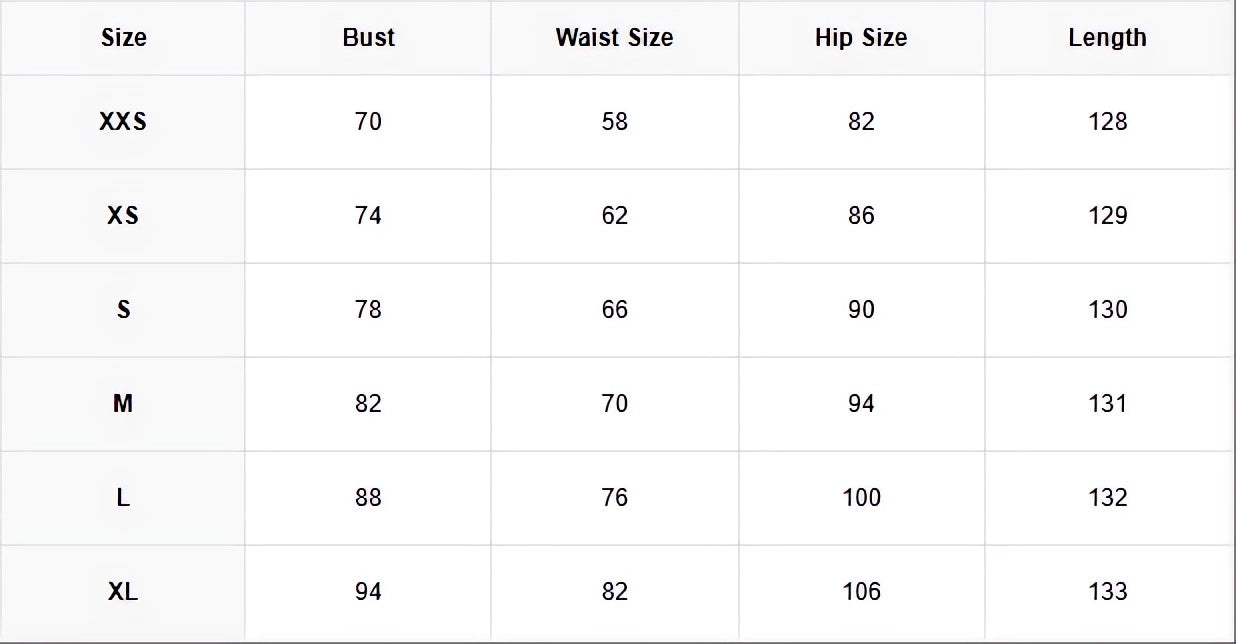The height and width of the screenshot is (644, 1236).
Task: Select the XL size row label
Action: click(x=123, y=592)
